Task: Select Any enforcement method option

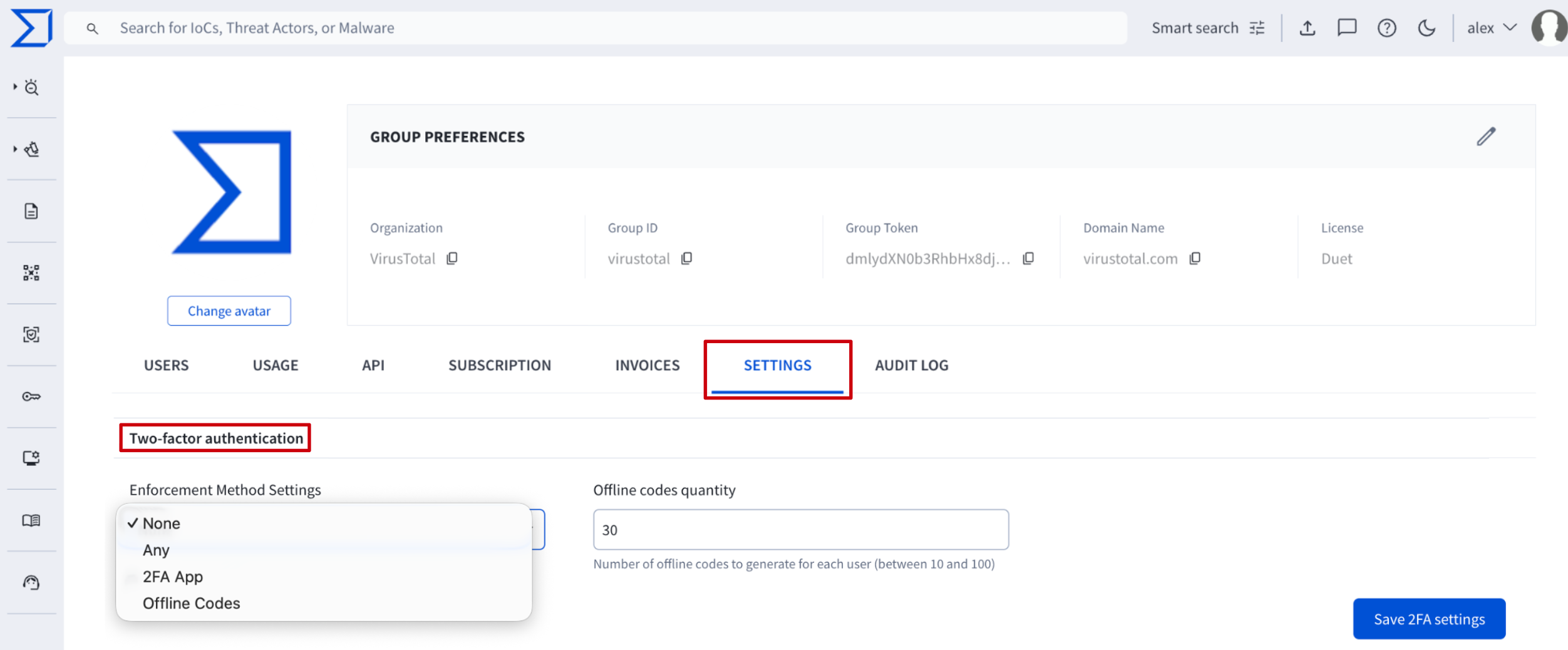Action: pos(324,550)
